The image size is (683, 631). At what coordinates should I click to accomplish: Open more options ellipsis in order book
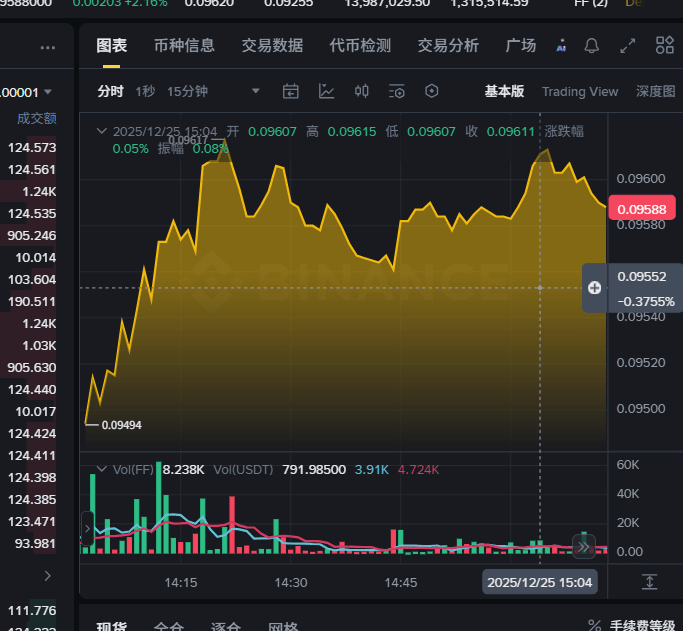pyautogui.click(x=47, y=47)
